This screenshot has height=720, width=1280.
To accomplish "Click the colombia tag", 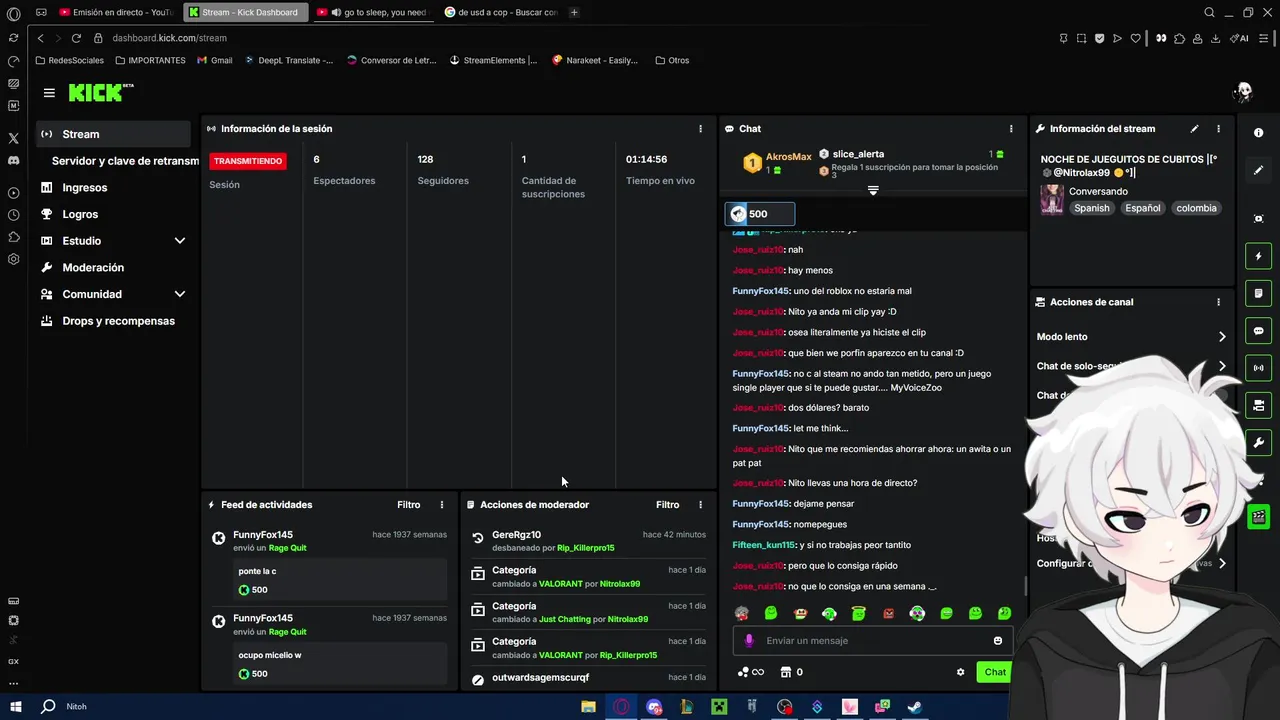I will (1196, 208).
